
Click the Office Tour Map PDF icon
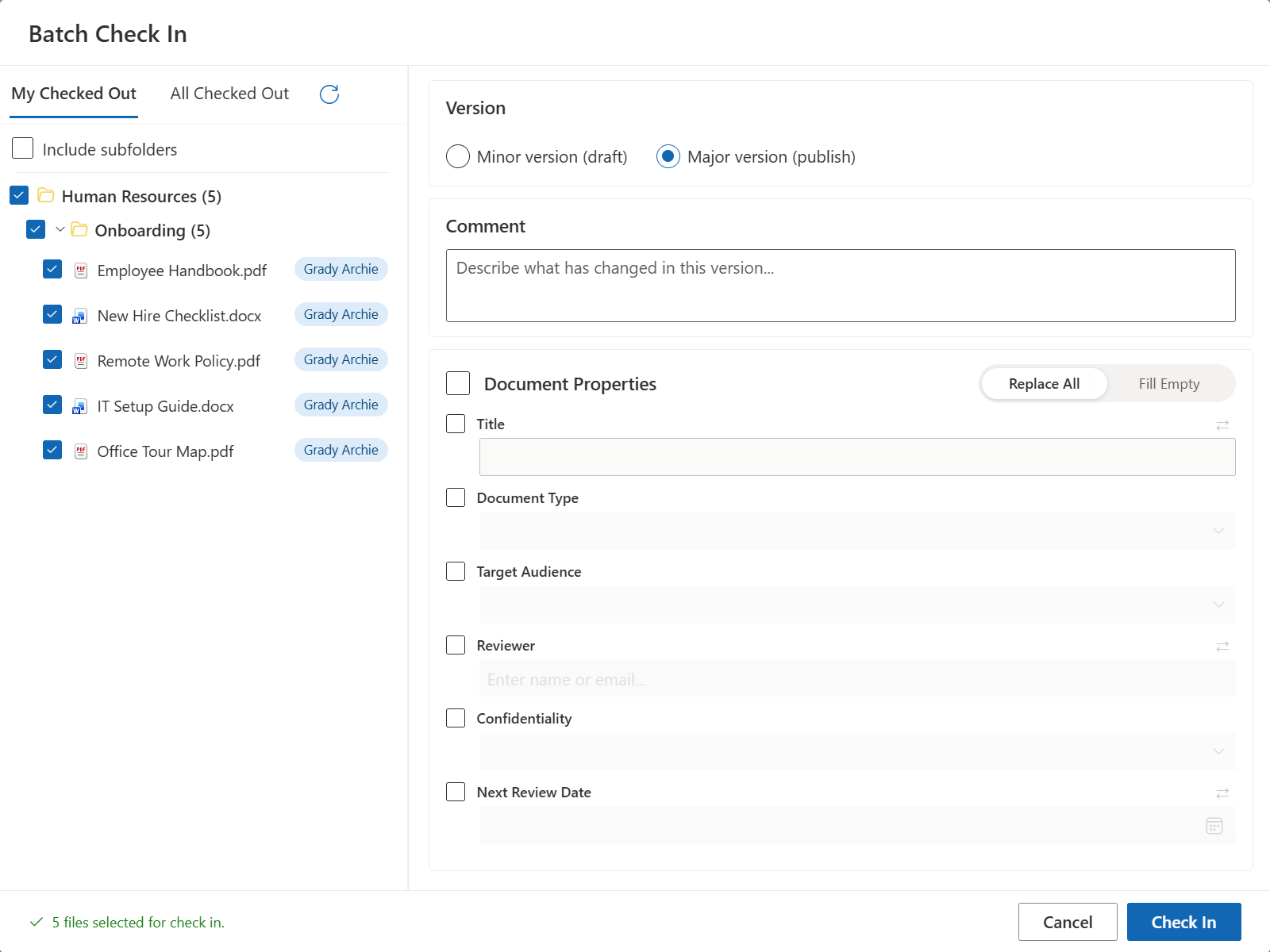[81, 451]
